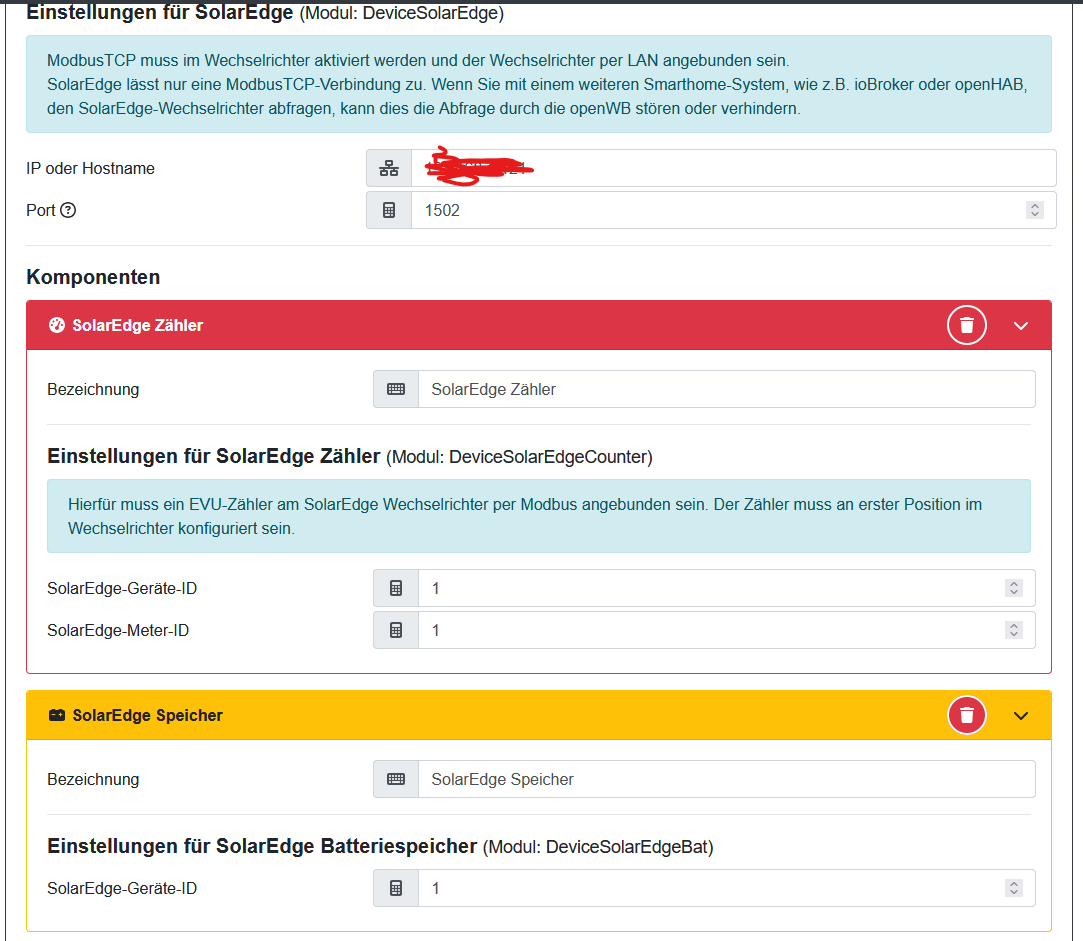
Task: Click the SolarEdge Speicher header title
Action: tap(148, 715)
